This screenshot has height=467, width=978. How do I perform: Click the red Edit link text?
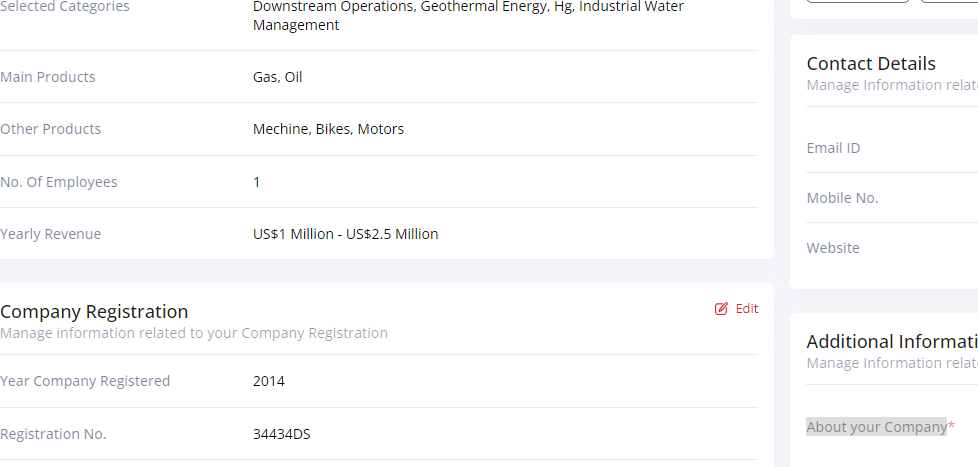tap(747, 309)
